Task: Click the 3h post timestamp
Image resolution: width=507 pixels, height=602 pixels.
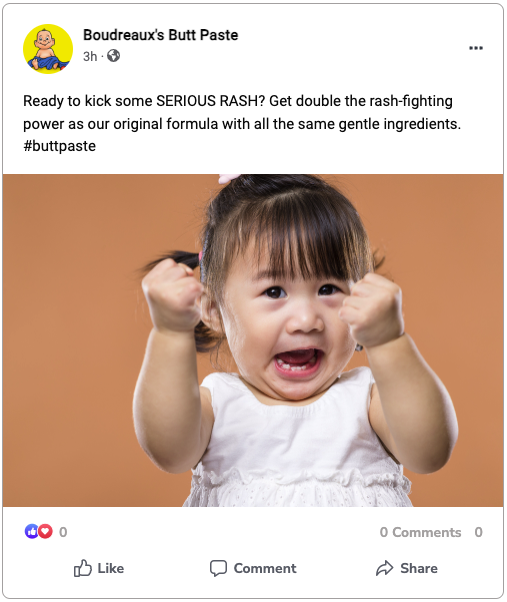Action: pos(90,56)
